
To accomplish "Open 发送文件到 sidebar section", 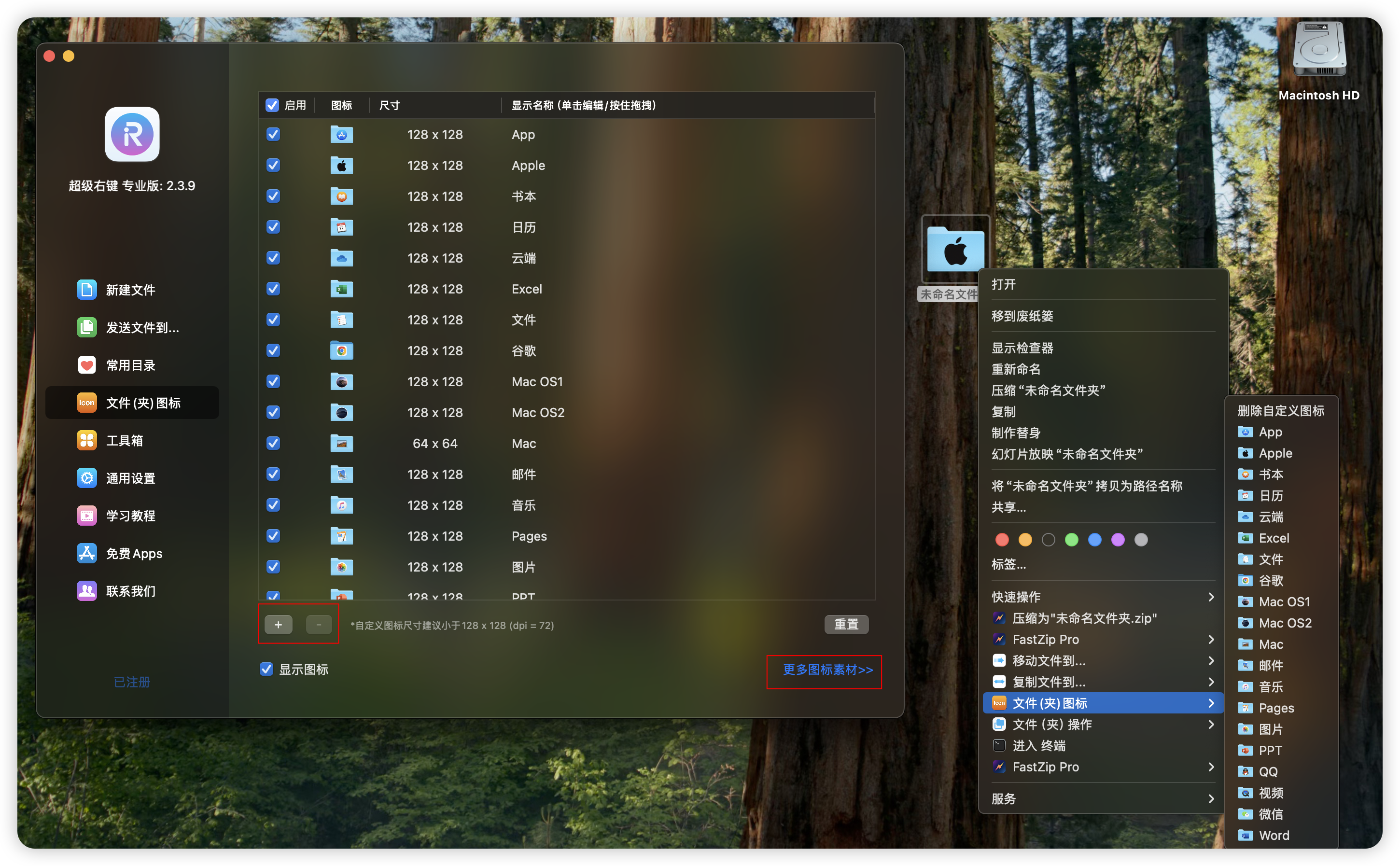I will point(141,328).
